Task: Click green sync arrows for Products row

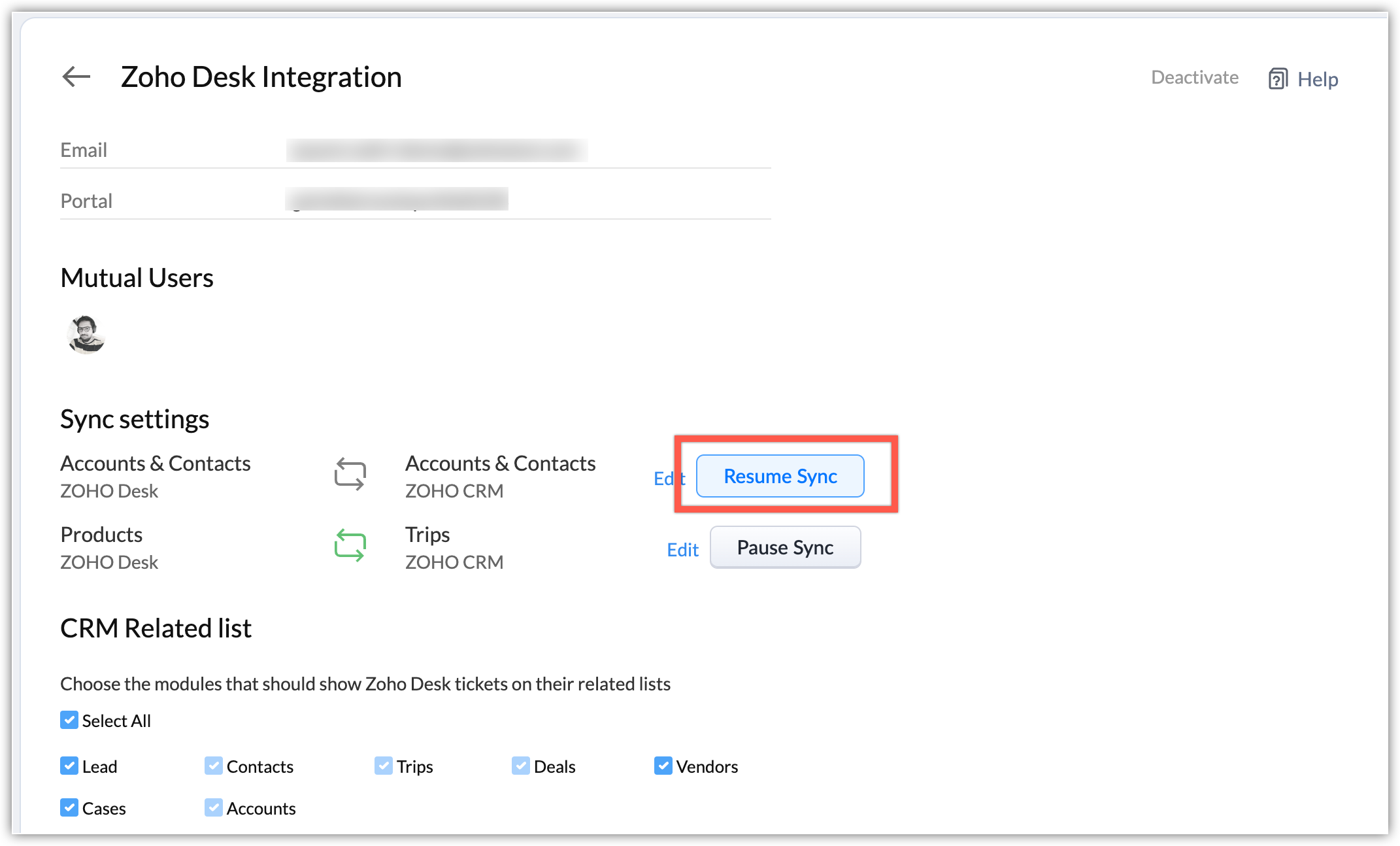Action: [x=350, y=547]
